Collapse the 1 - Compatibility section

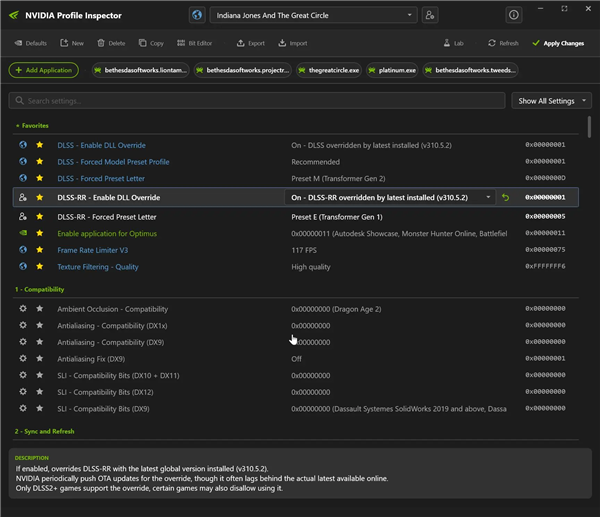point(39,289)
